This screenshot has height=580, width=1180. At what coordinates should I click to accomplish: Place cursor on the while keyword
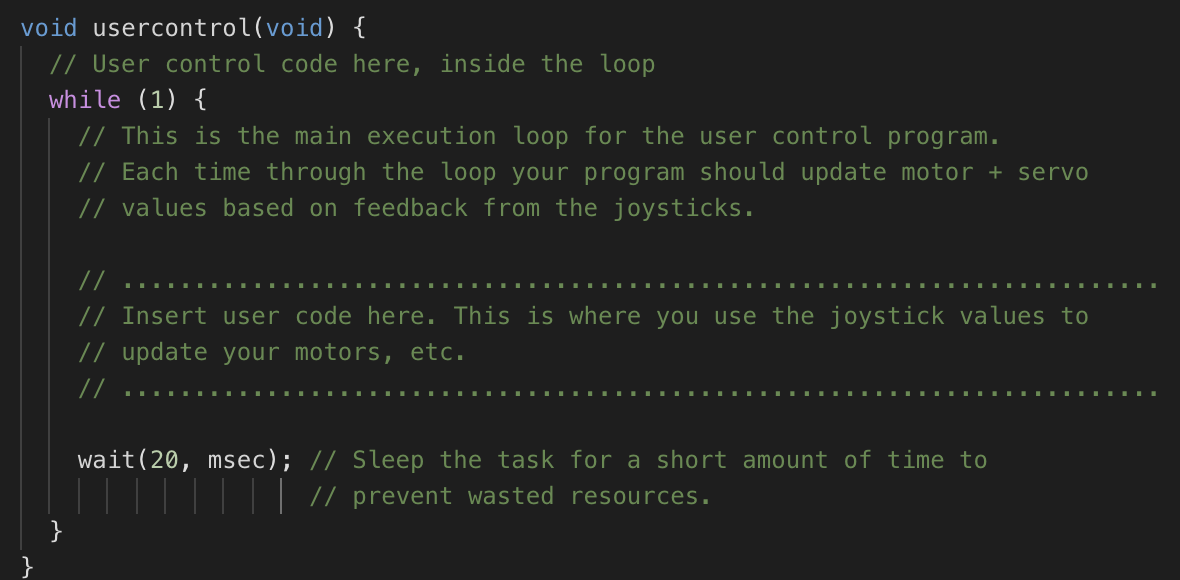point(85,100)
